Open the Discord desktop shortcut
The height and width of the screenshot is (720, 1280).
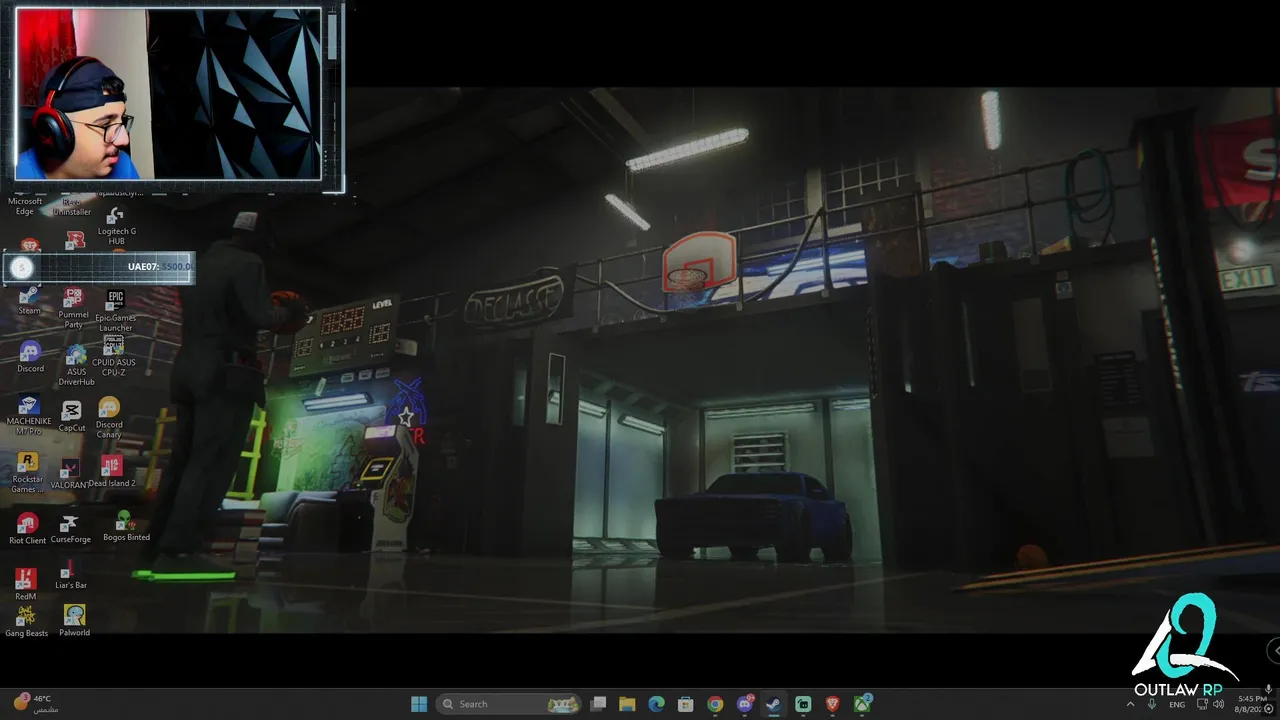(30, 357)
